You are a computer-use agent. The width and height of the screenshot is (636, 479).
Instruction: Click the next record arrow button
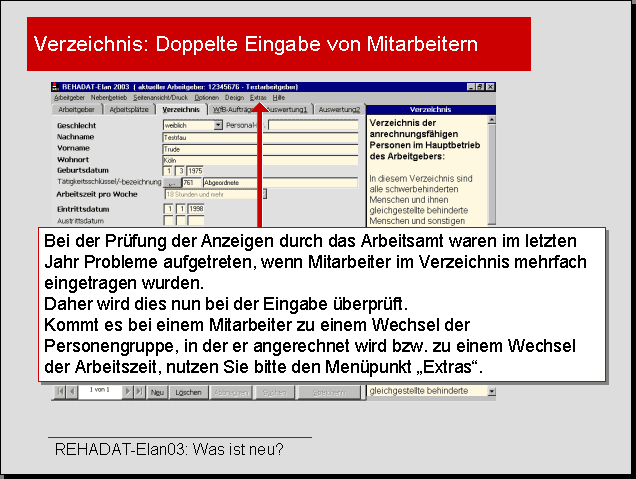[x=127, y=393]
